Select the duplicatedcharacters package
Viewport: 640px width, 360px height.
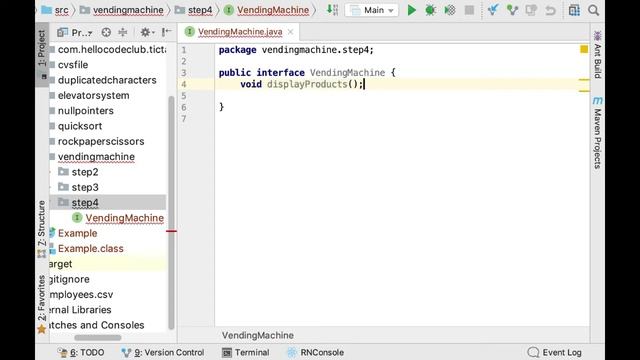pyautogui.click(x=108, y=80)
